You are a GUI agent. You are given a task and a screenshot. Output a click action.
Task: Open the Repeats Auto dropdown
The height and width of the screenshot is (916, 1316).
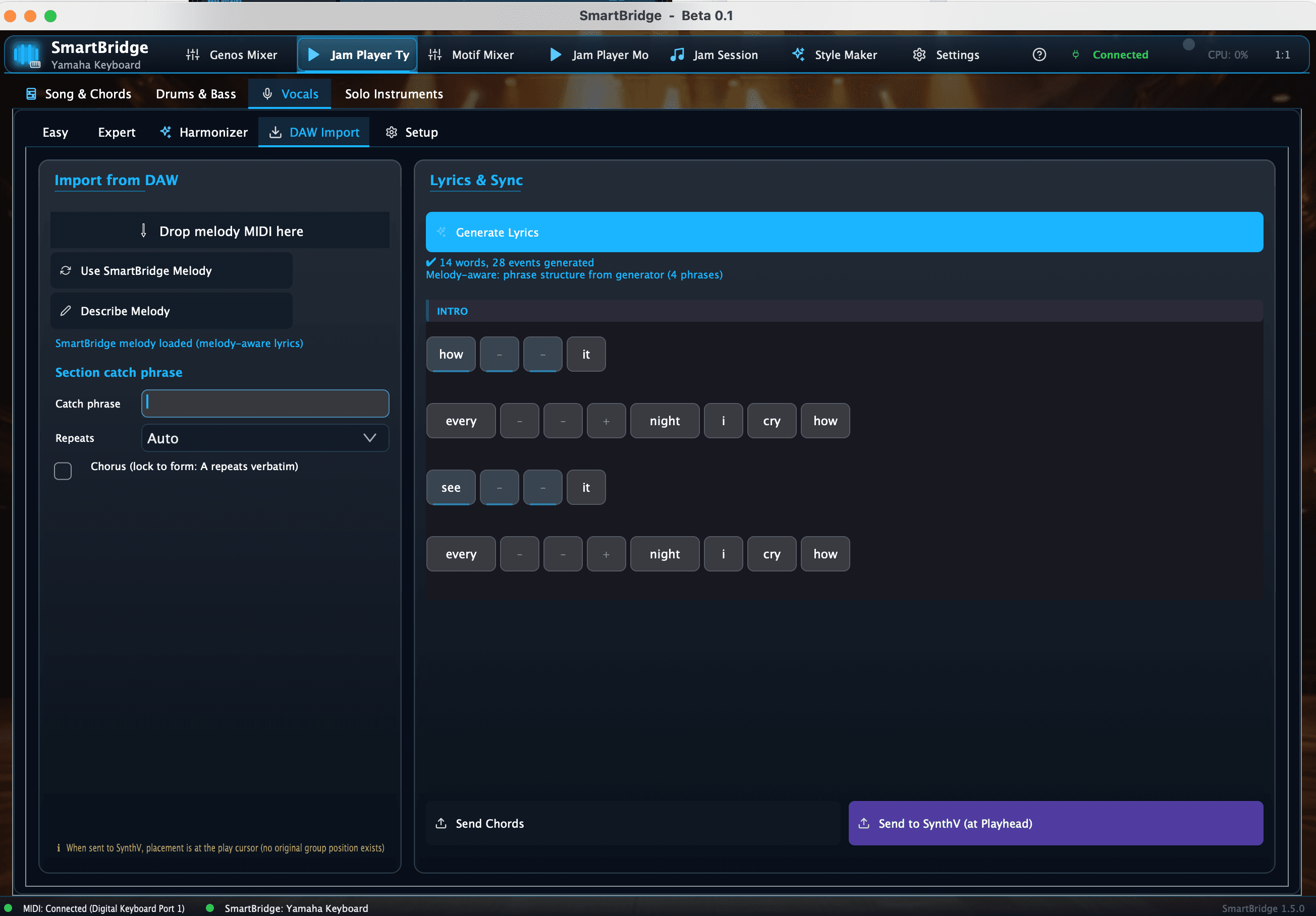(x=265, y=438)
